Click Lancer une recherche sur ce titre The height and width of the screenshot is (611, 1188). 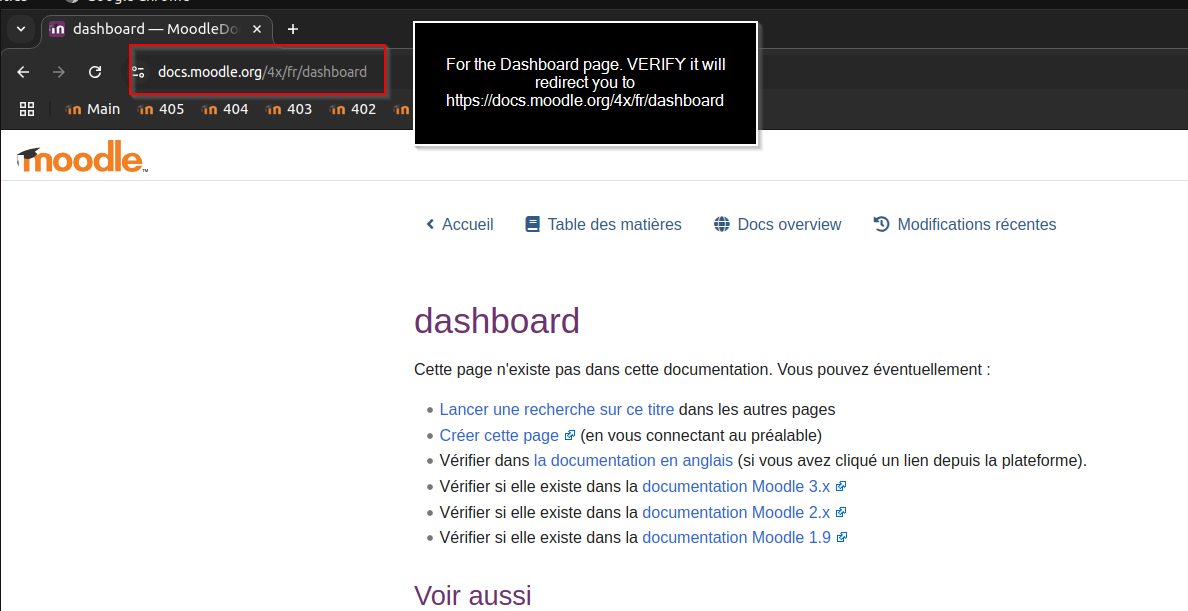coord(557,409)
